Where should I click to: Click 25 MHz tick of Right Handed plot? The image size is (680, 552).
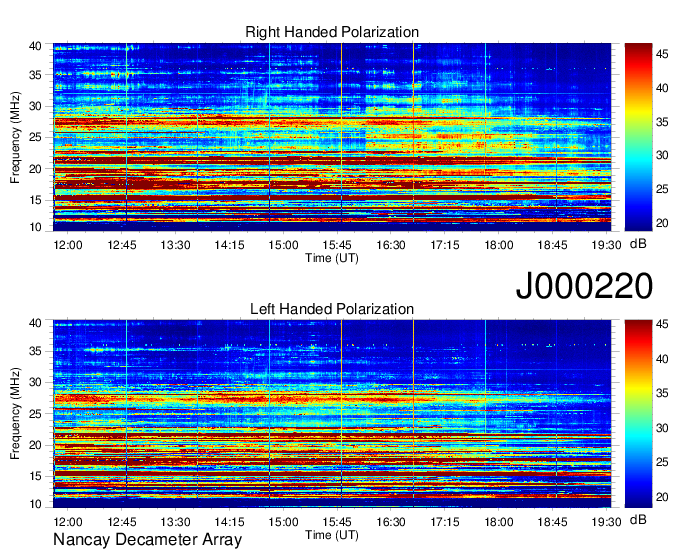(x=35, y=137)
